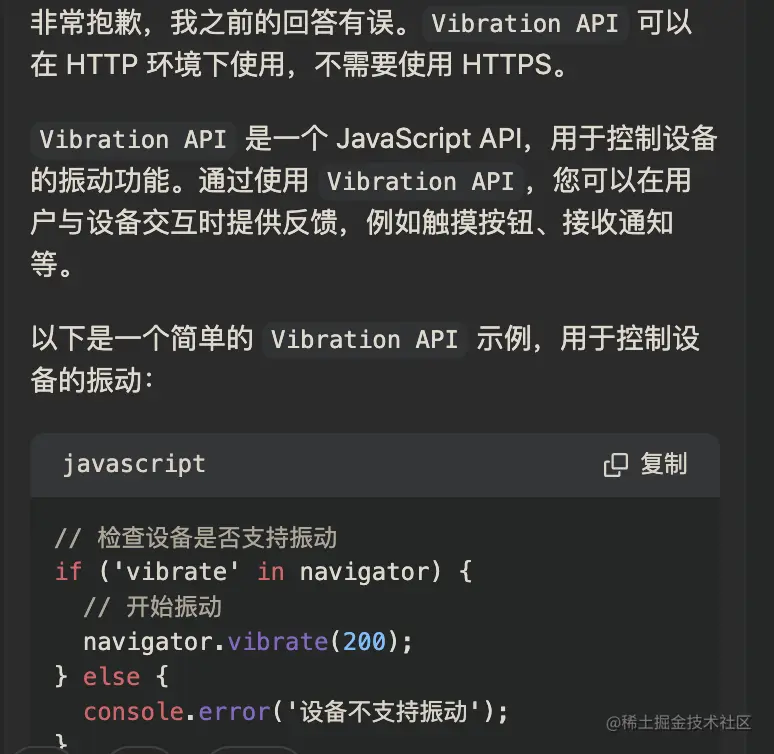Click console.error code line

[x=295, y=711]
